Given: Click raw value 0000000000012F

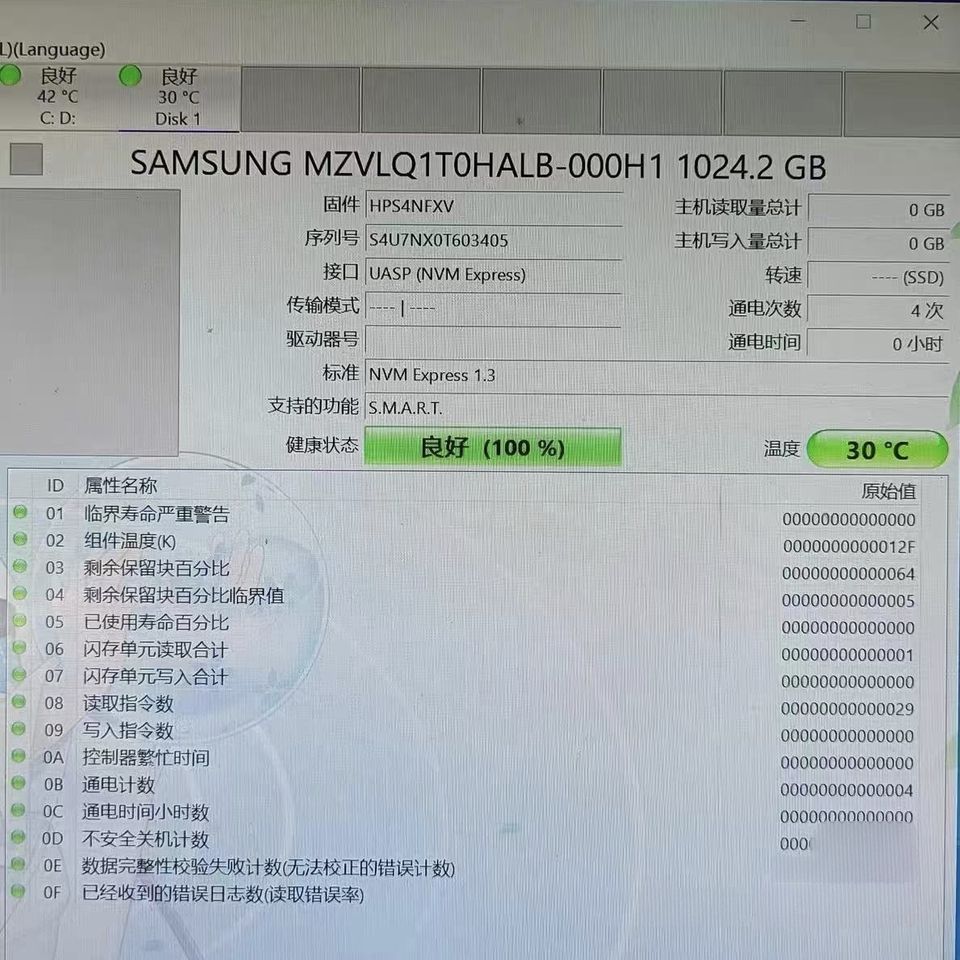Looking at the screenshot, I should (x=849, y=546).
